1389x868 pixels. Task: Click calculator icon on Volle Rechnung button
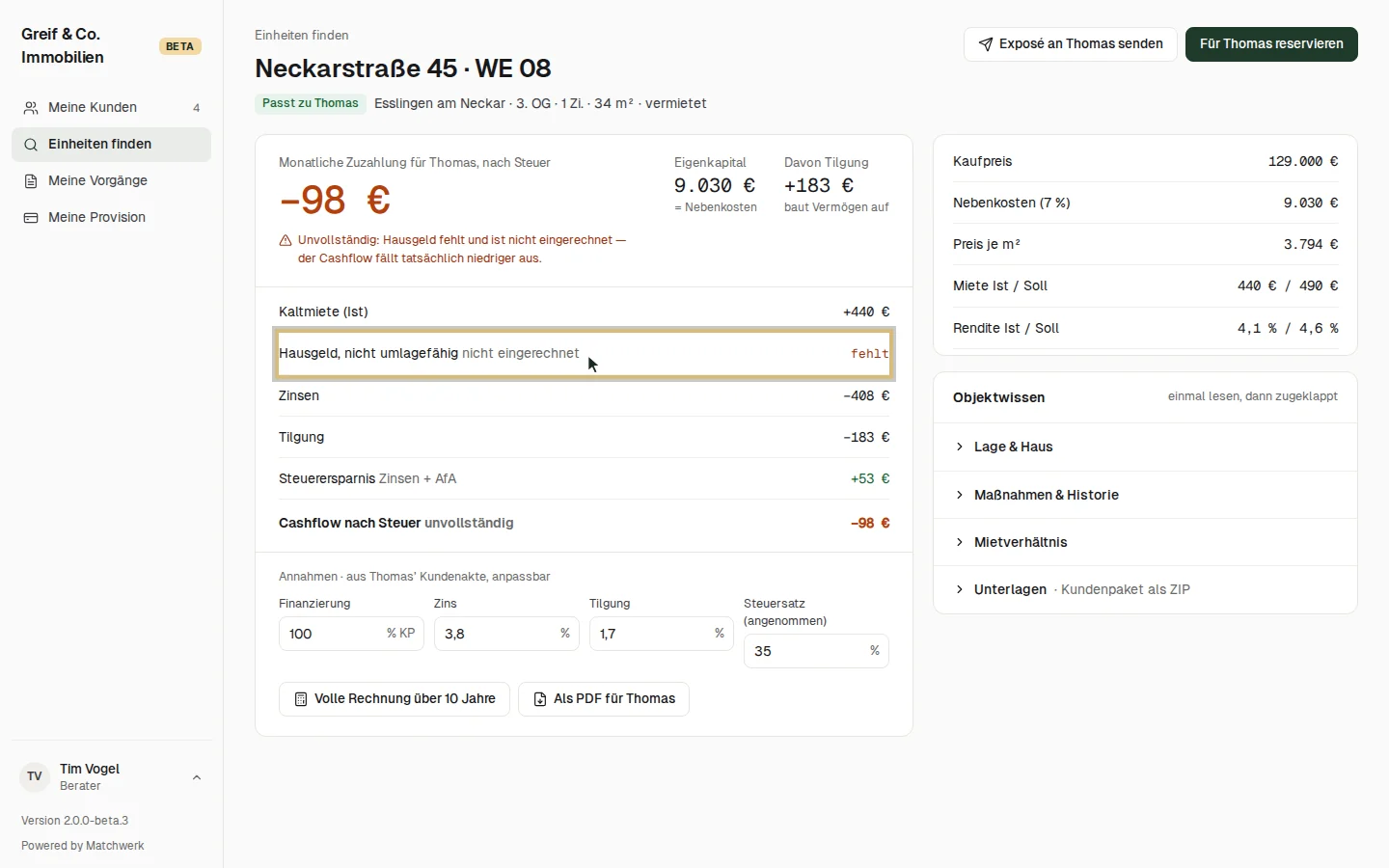tap(301, 698)
